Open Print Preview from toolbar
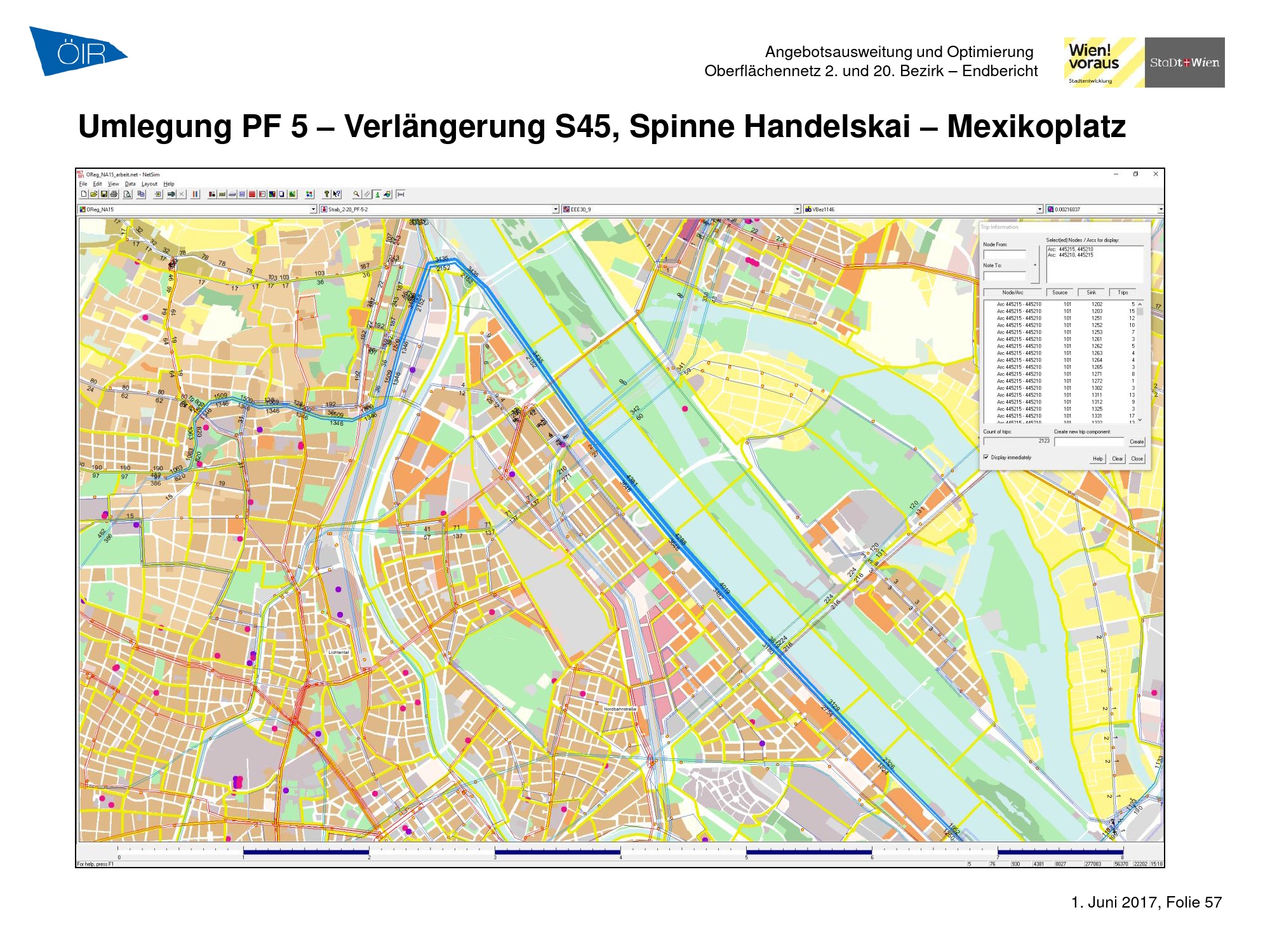Image resolution: width=1270 pixels, height=952 pixels. (x=128, y=194)
